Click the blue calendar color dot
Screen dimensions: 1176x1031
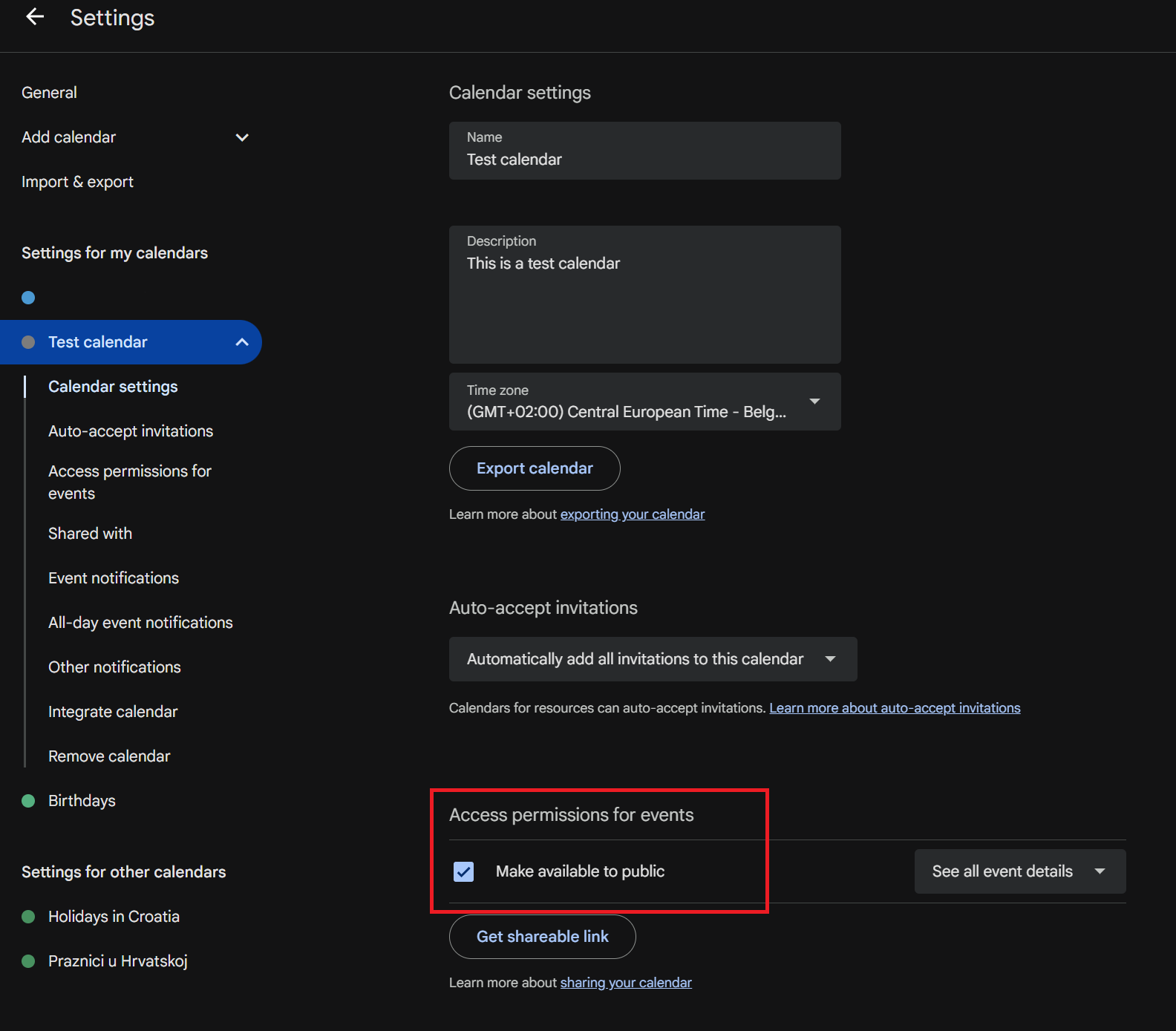(x=28, y=298)
